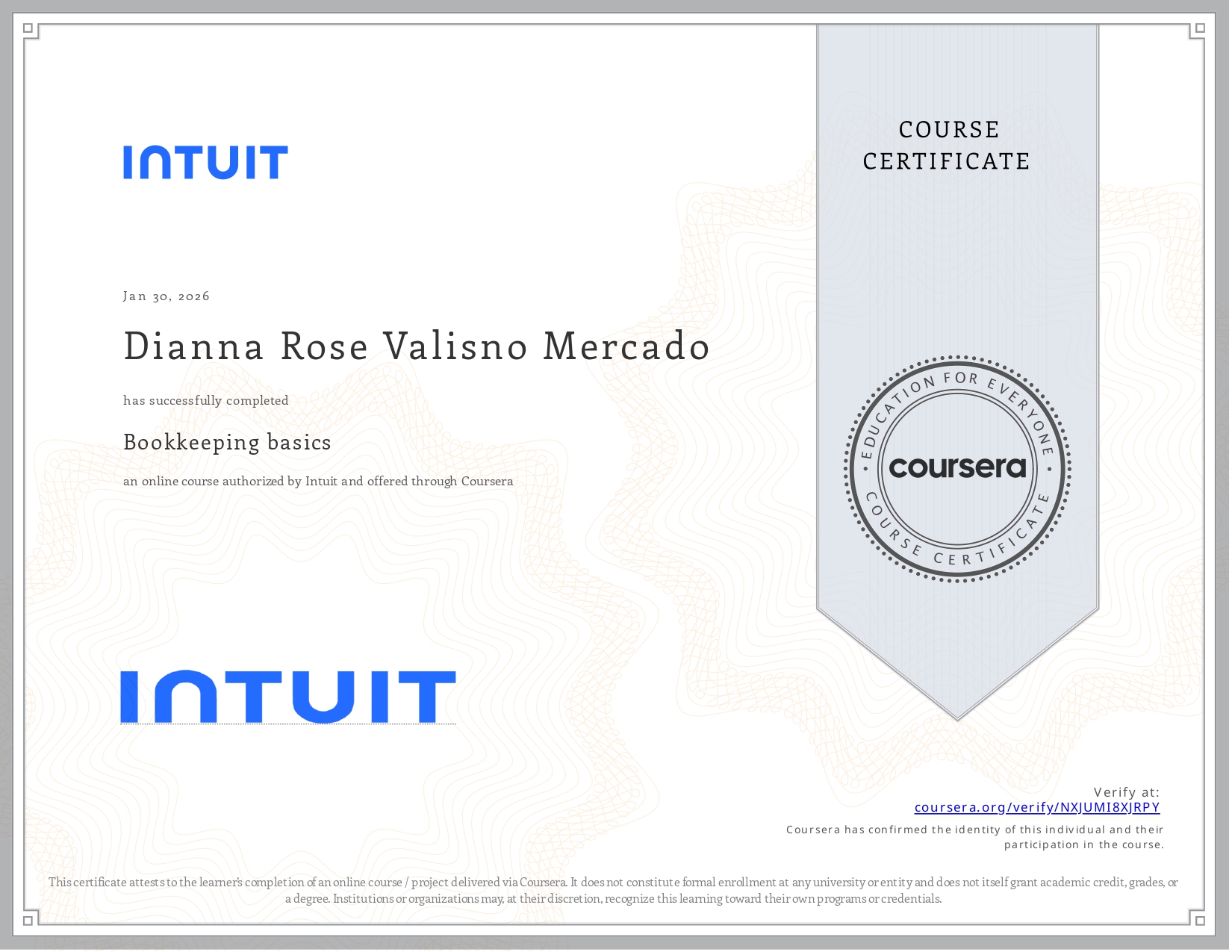Click the 'an online course authorized by Intuit' line
1232x952 pixels.
318,482
